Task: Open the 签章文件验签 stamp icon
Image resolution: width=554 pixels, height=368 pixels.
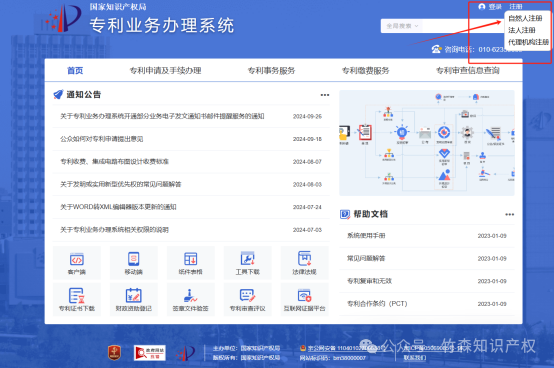Action: click(x=190, y=300)
